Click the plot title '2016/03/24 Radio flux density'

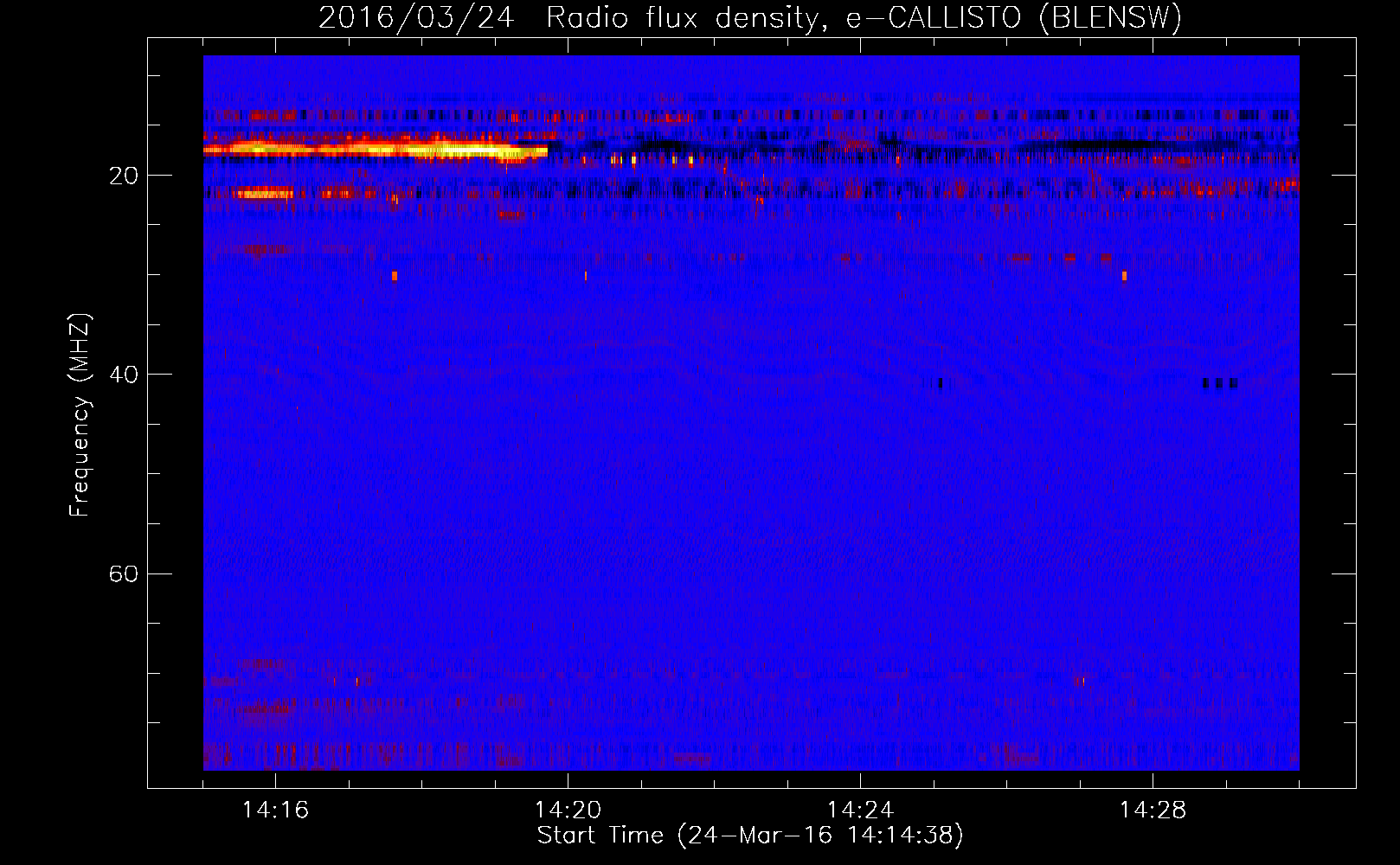[x=749, y=17]
